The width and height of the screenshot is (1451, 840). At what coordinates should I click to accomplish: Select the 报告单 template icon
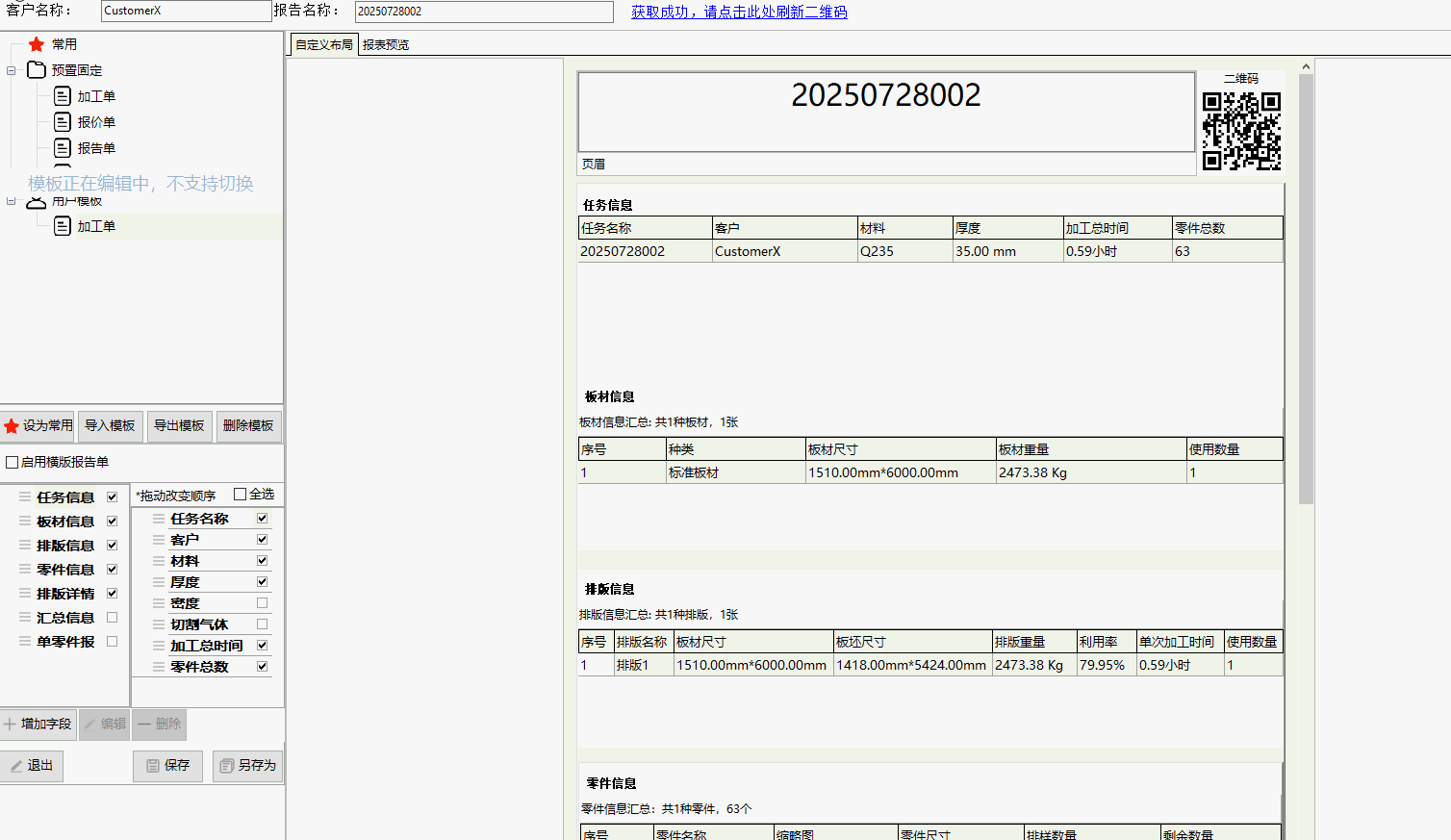[x=63, y=148]
